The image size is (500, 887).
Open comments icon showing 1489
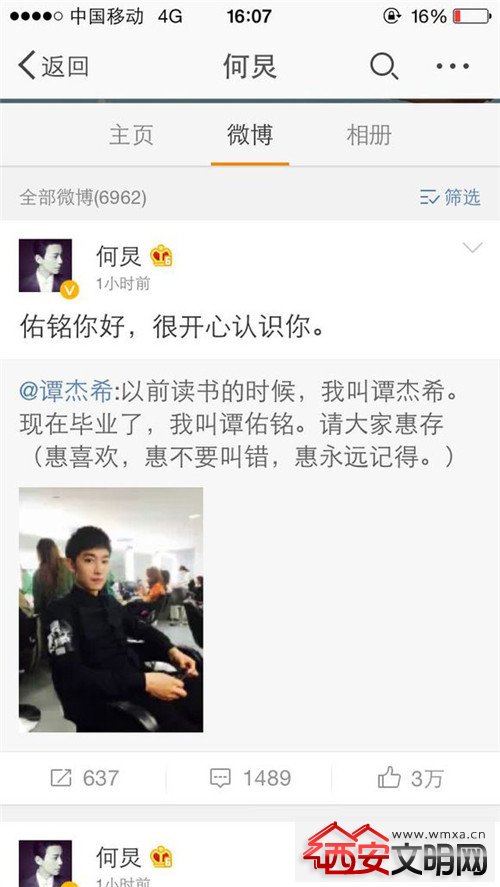point(250,778)
